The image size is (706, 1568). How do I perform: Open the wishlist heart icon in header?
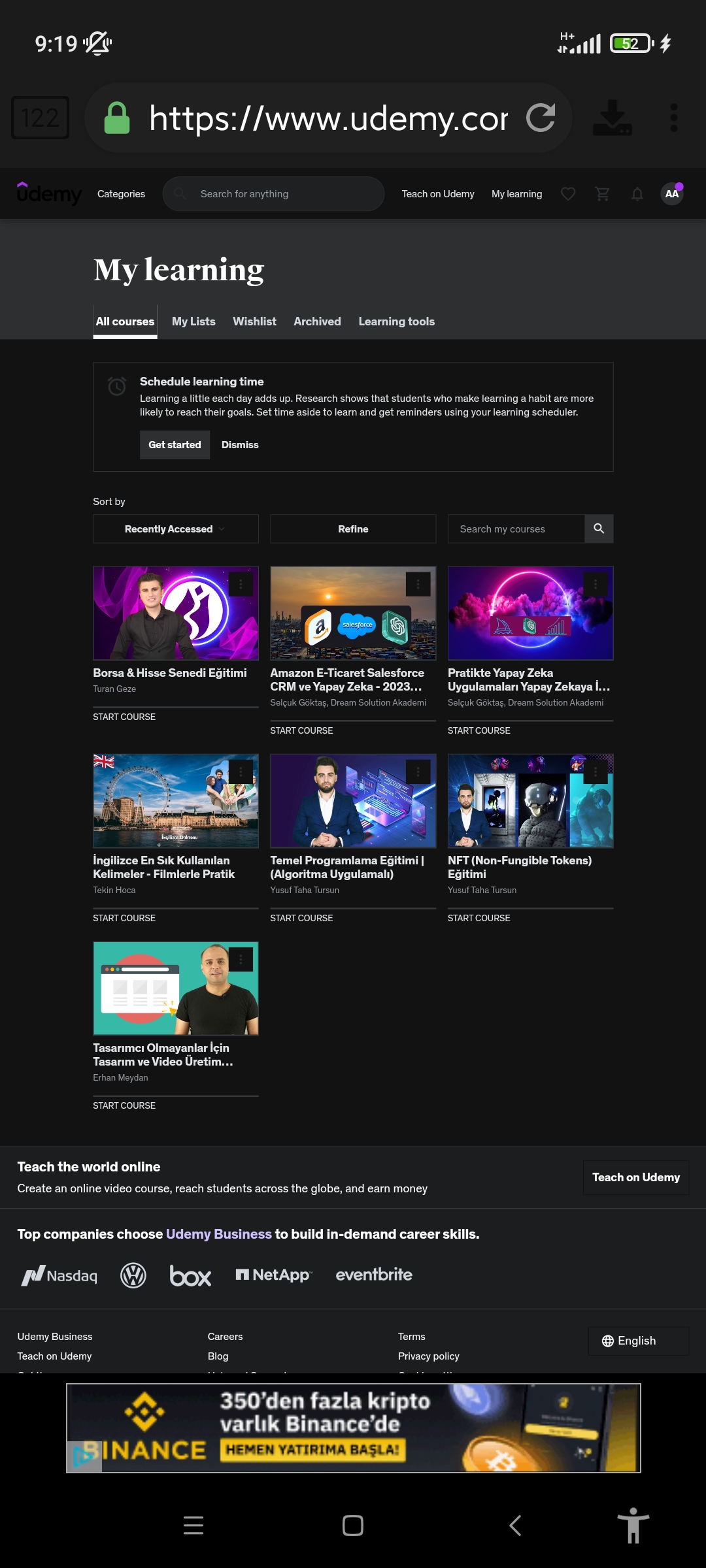tap(568, 194)
